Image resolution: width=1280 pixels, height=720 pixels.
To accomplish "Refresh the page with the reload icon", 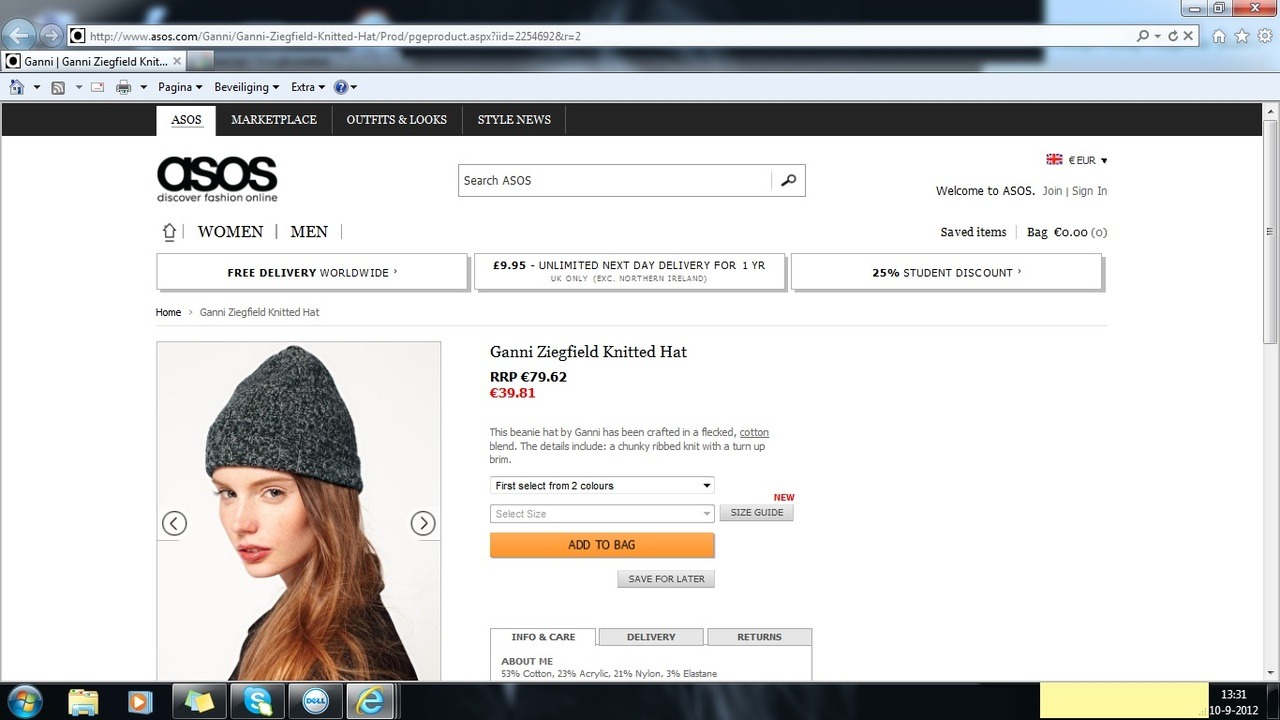I will coord(1172,36).
